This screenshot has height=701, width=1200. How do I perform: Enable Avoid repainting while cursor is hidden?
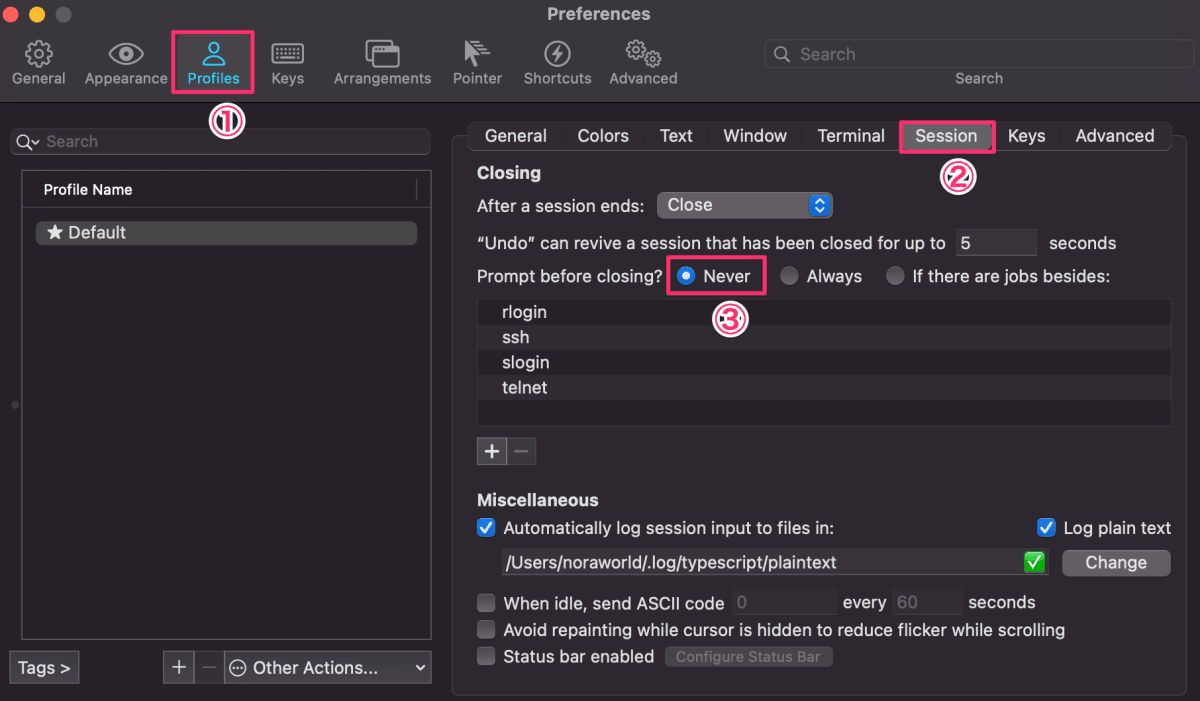[x=486, y=629]
